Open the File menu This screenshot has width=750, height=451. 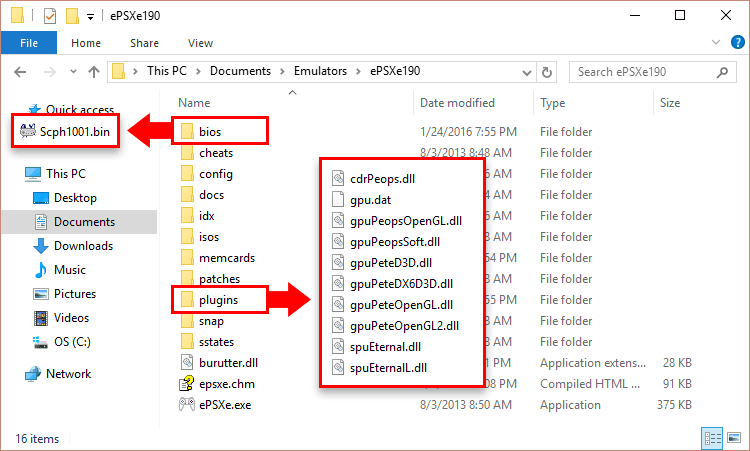(30, 44)
